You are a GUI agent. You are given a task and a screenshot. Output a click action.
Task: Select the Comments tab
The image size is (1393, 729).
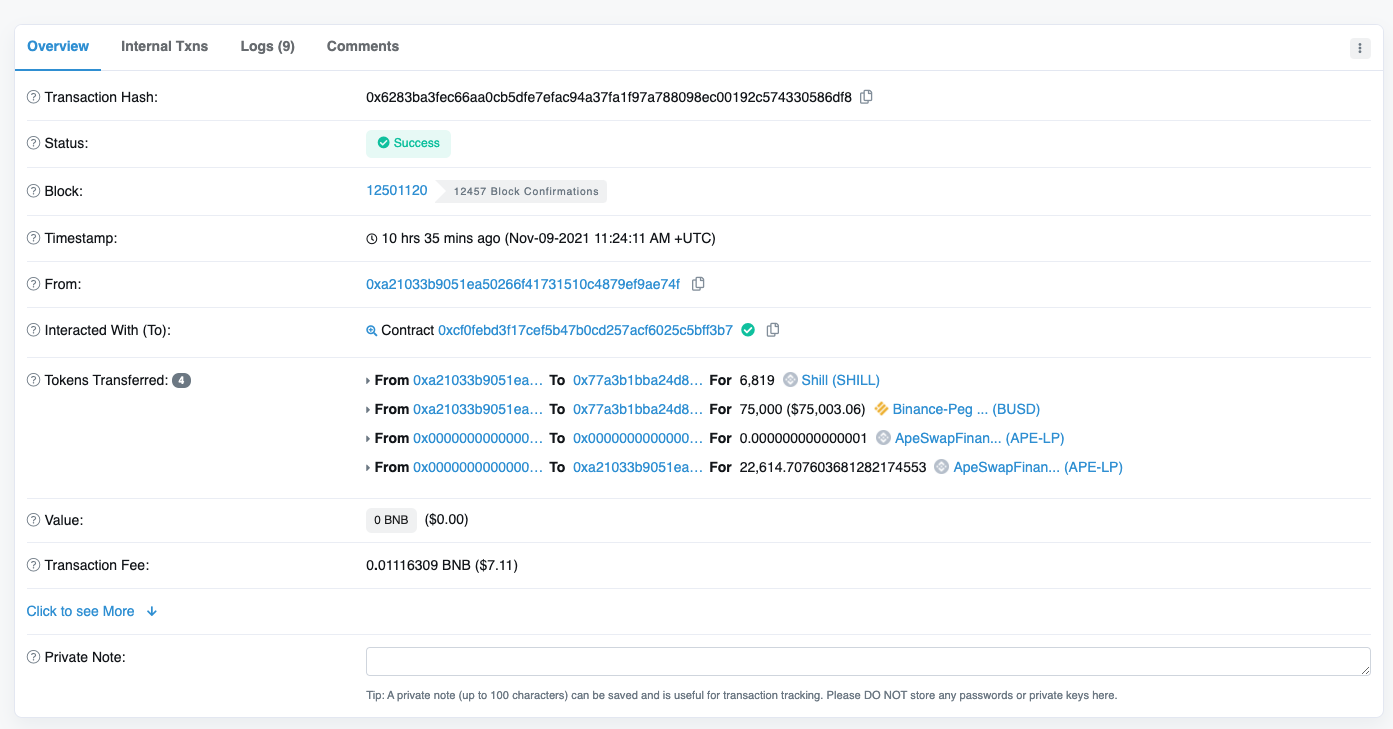(362, 46)
